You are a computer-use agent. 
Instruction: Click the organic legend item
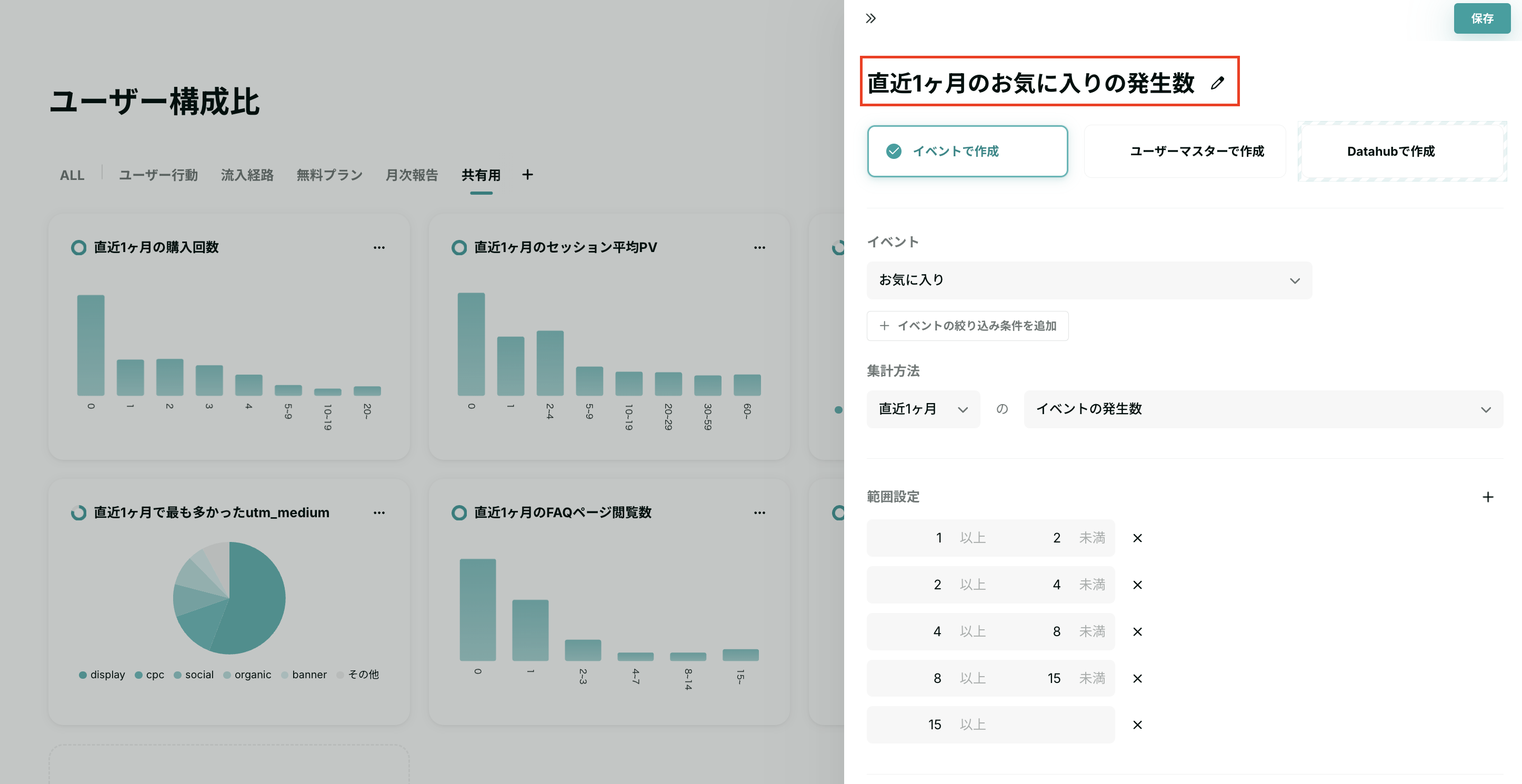click(x=247, y=675)
